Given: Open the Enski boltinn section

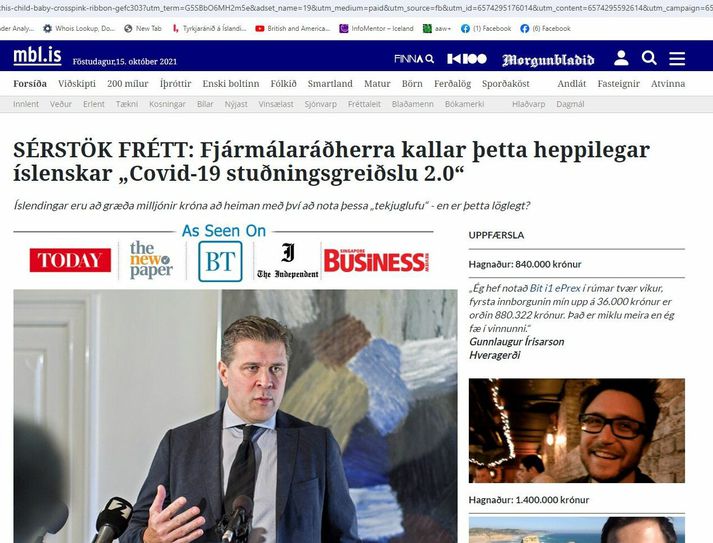Looking at the screenshot, I should point(231,84).
